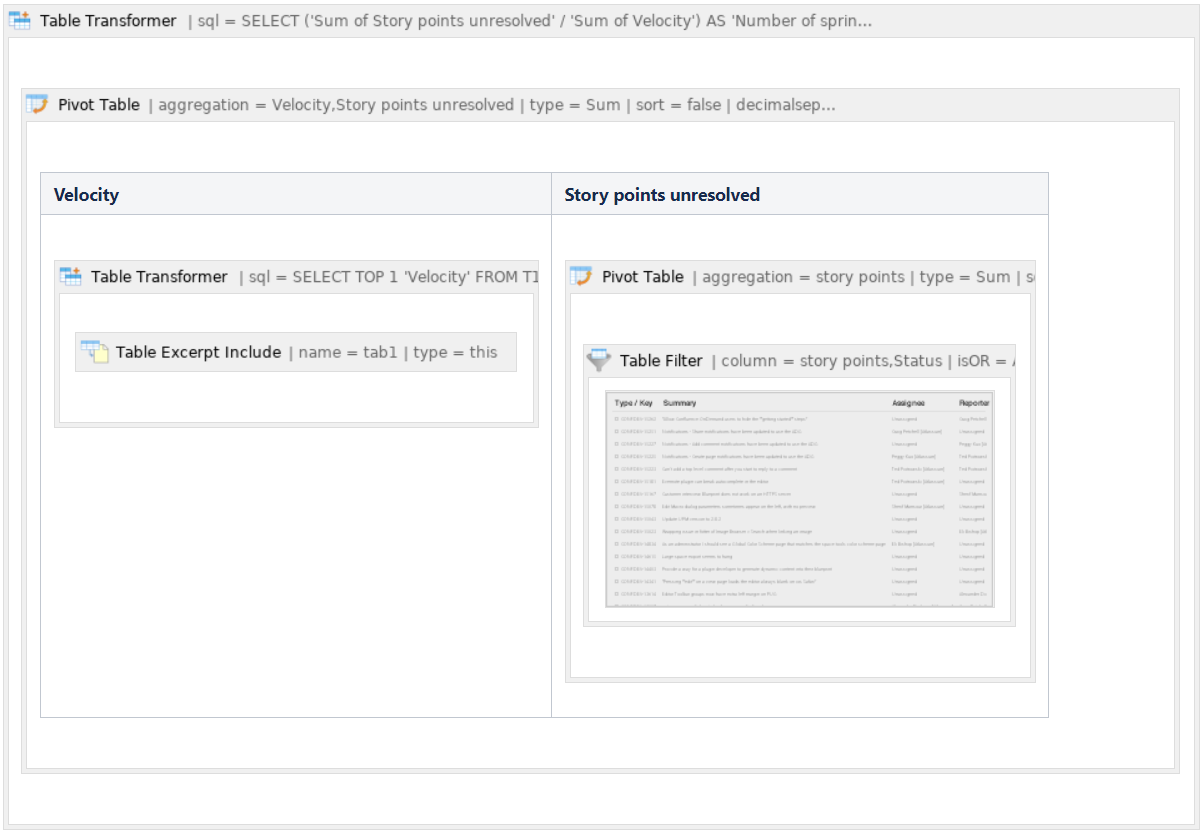
Task: Click the outermost Table Transformer macro icon
Action: (x=21, y=21)
